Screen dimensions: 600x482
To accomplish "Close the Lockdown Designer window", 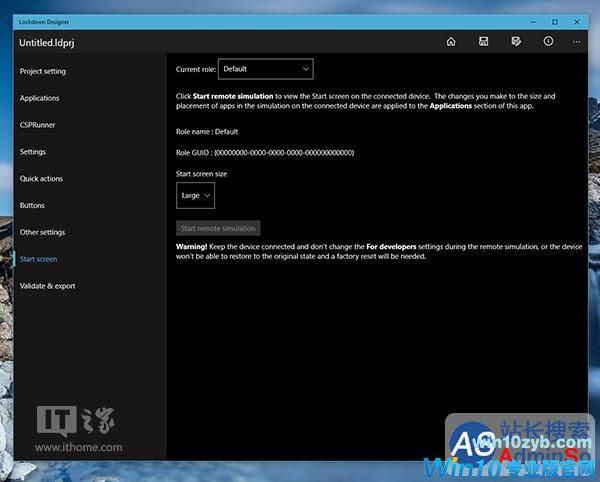I will click(581, 21).
